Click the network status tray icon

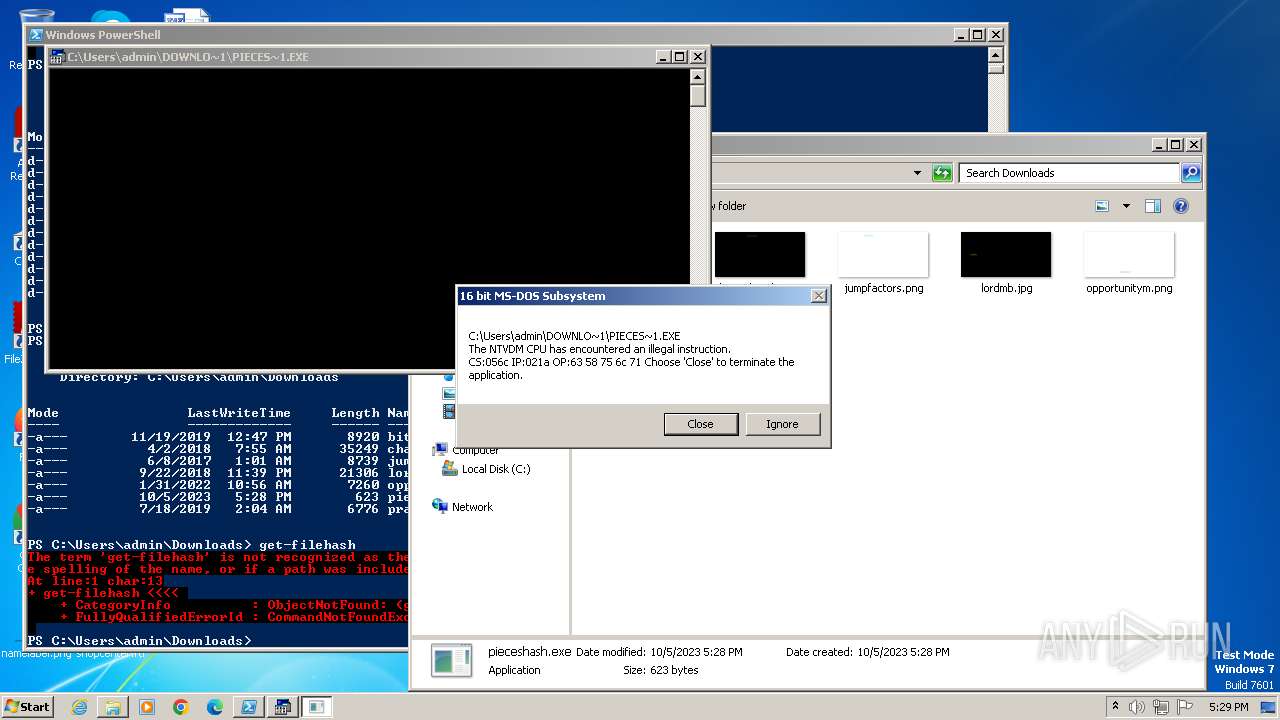tap(1162, 706)
